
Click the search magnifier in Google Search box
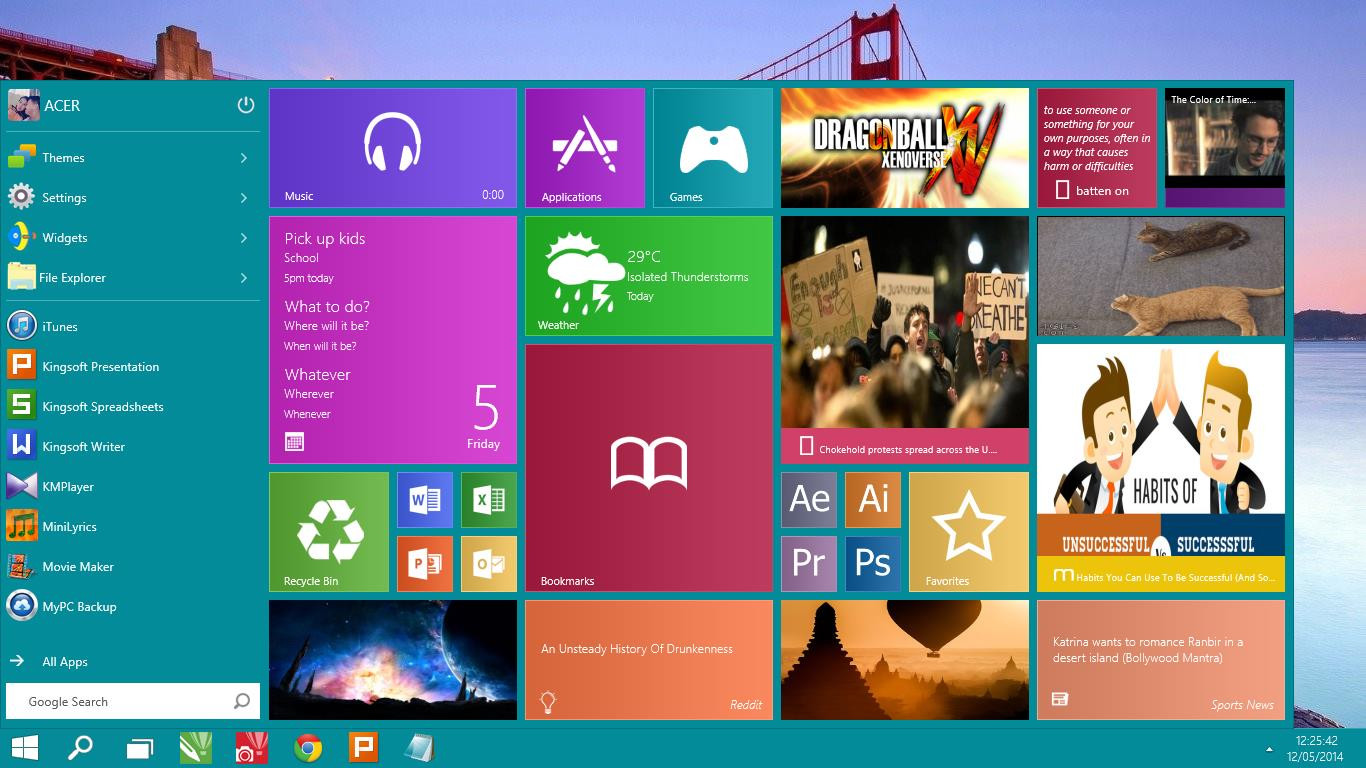pos(242,702)
